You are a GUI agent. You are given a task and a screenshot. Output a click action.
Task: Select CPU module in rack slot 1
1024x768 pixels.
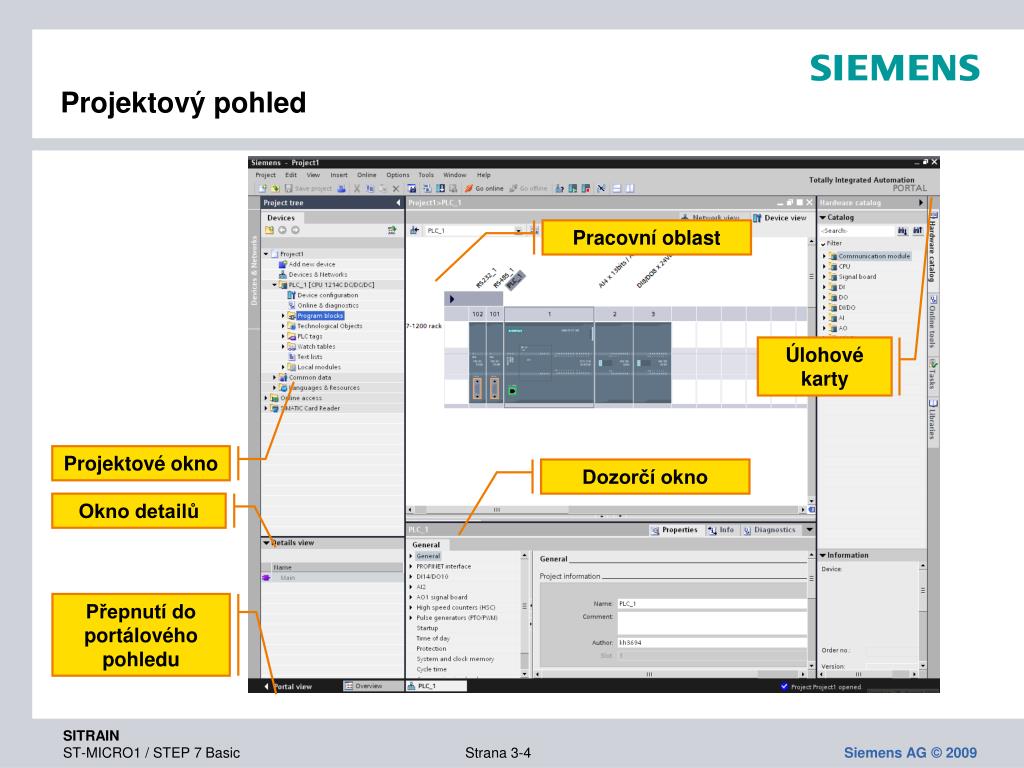coord(549,363)
